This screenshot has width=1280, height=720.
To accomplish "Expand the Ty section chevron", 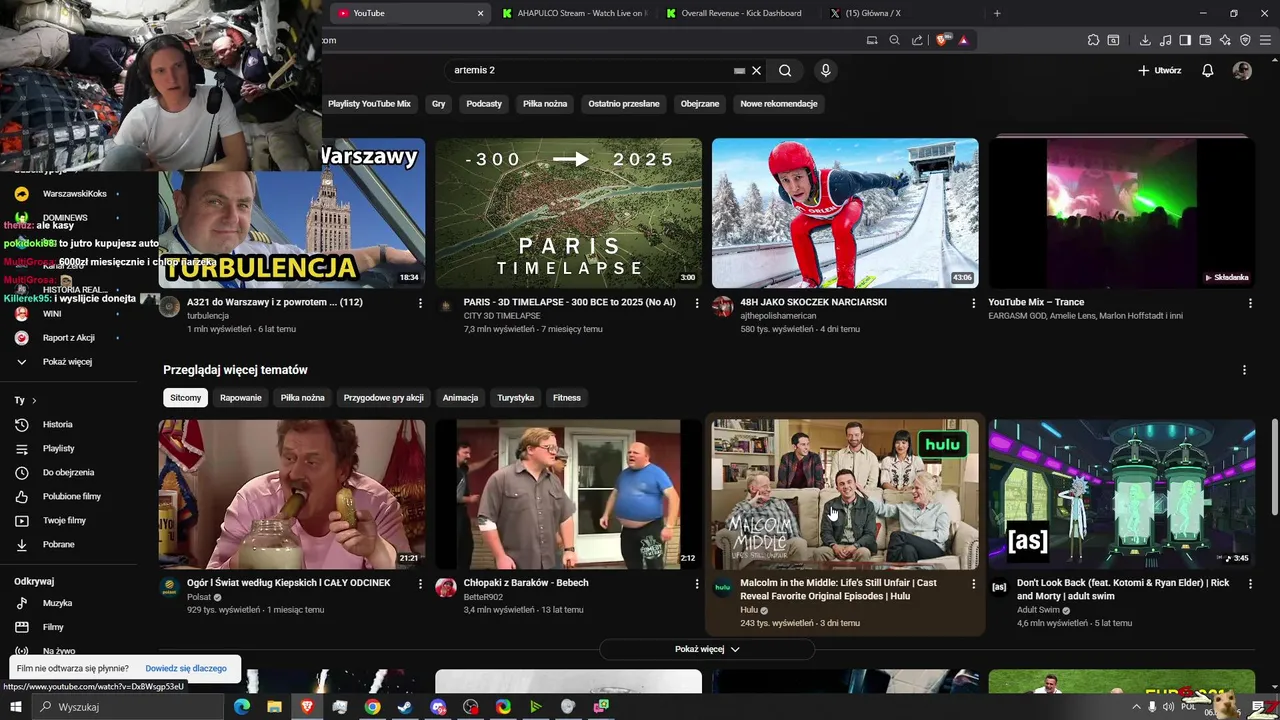I will pos(34,400).
